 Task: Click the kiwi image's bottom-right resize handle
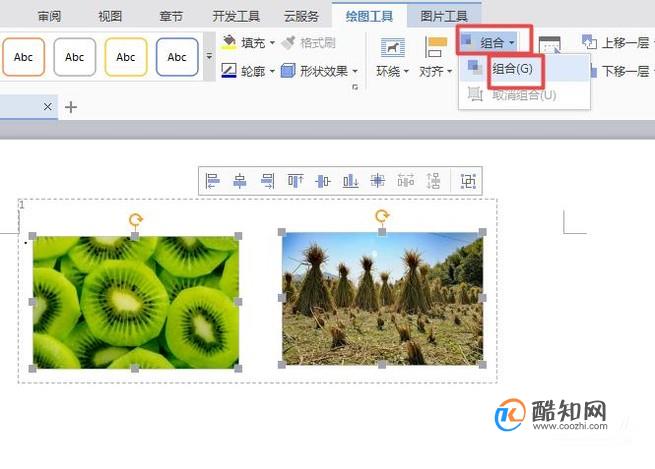(238, 368)
